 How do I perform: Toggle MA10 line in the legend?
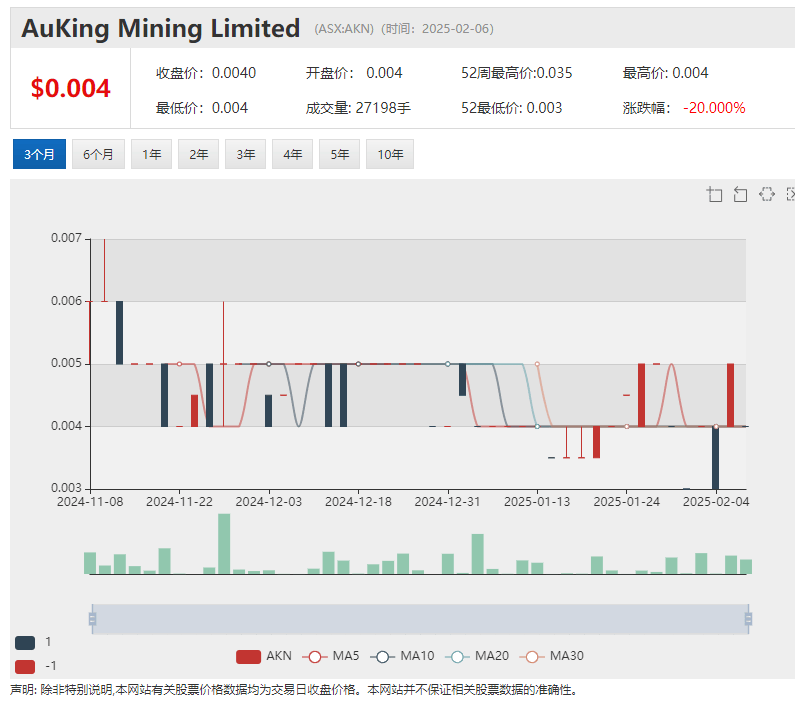coord(405,656)
